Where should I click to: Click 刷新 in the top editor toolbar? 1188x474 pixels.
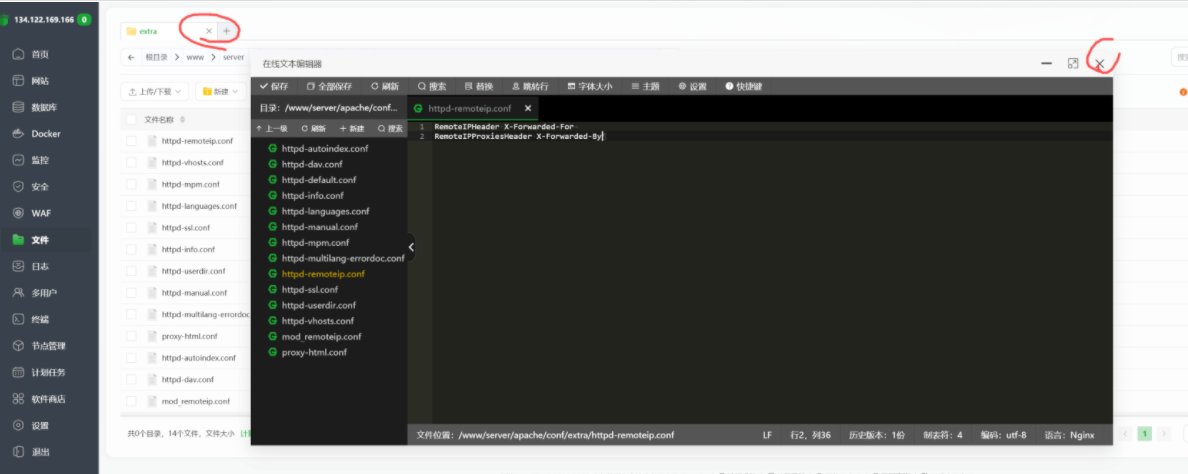coord(385,86)
